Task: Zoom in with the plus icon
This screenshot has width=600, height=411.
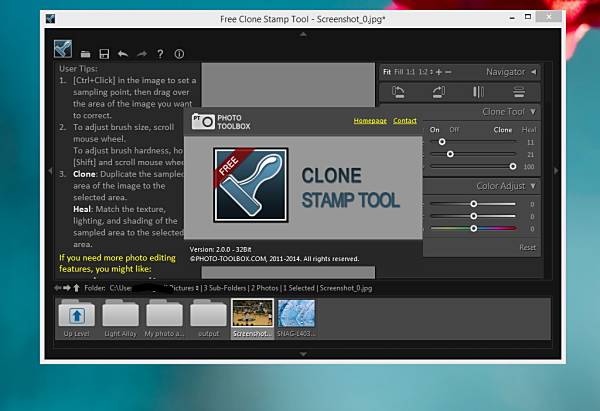Action: point(439,72)
